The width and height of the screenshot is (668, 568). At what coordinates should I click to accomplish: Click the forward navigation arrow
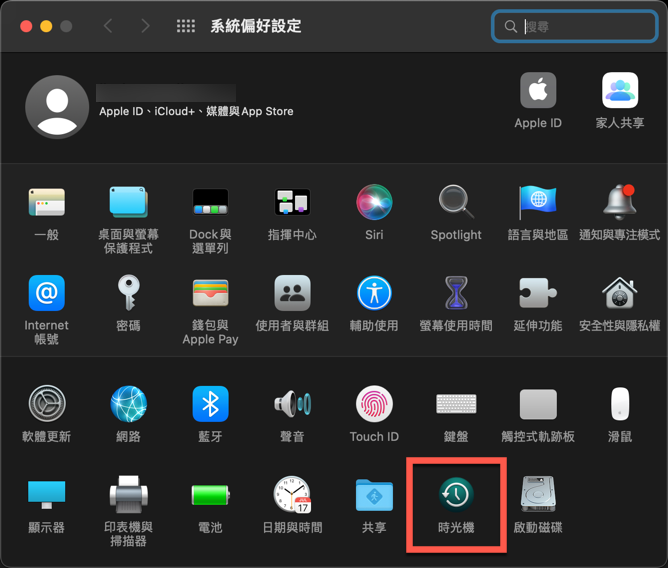pyautogui.click(x=145, y=26)
